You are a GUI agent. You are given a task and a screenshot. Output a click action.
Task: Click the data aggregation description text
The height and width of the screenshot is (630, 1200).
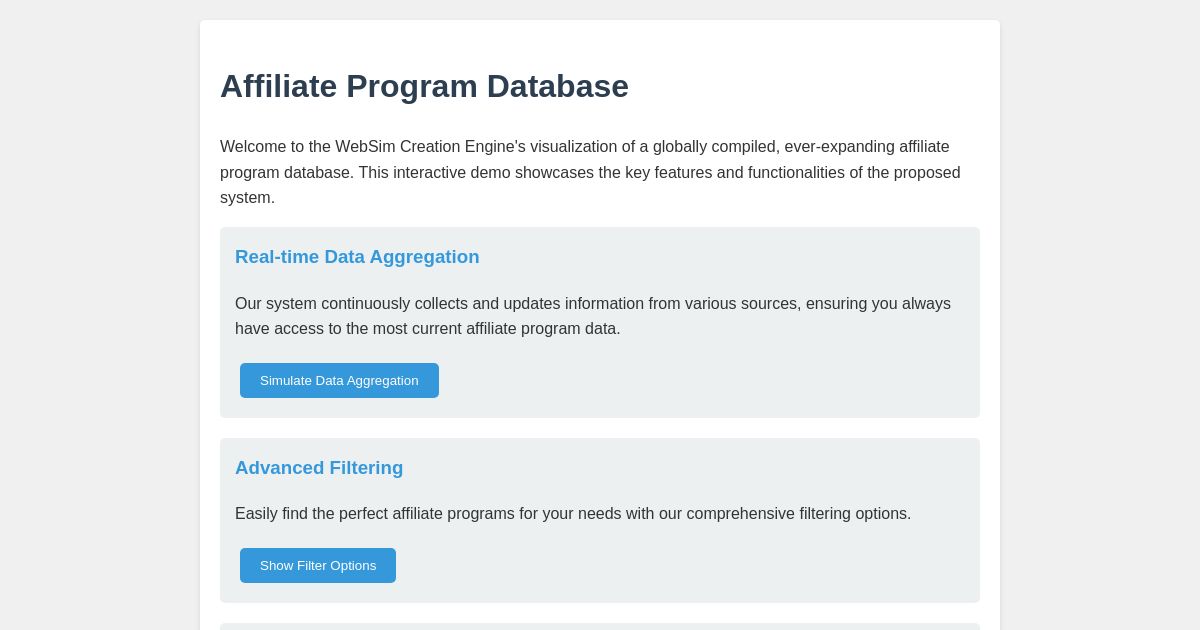(593, 316)
